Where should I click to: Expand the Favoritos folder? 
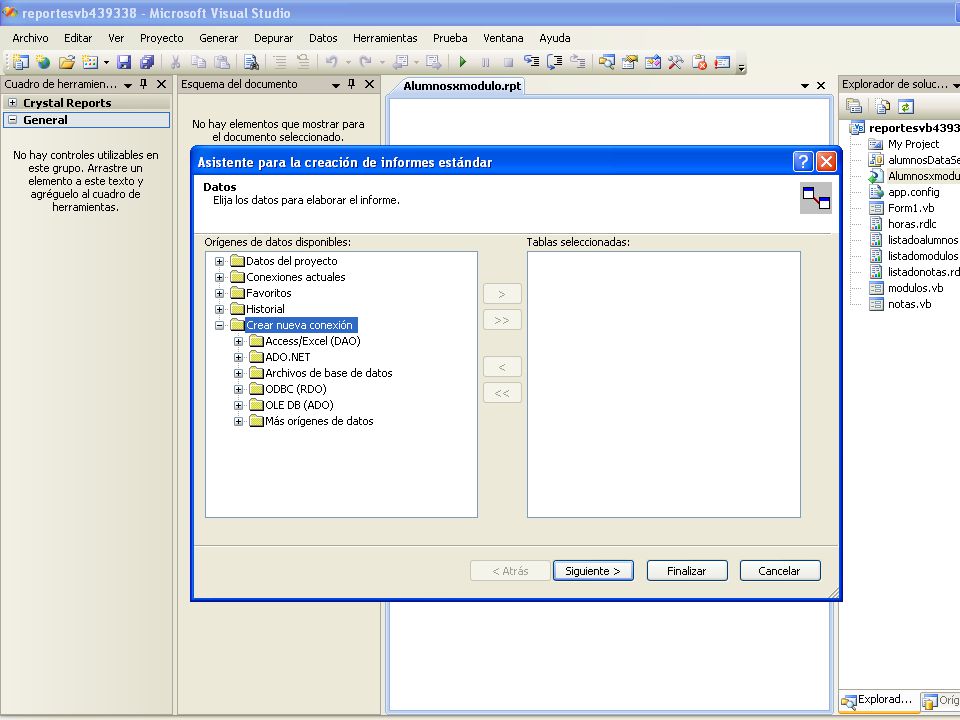pos(219,293)
